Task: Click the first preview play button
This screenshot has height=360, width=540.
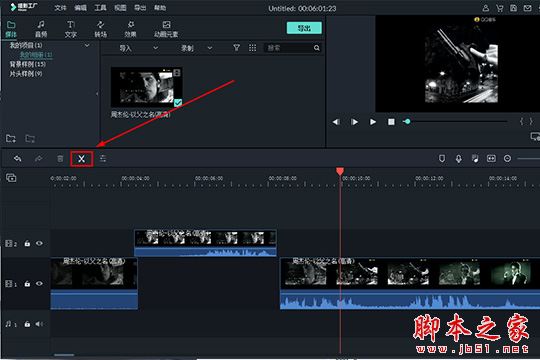Action: 354,122
